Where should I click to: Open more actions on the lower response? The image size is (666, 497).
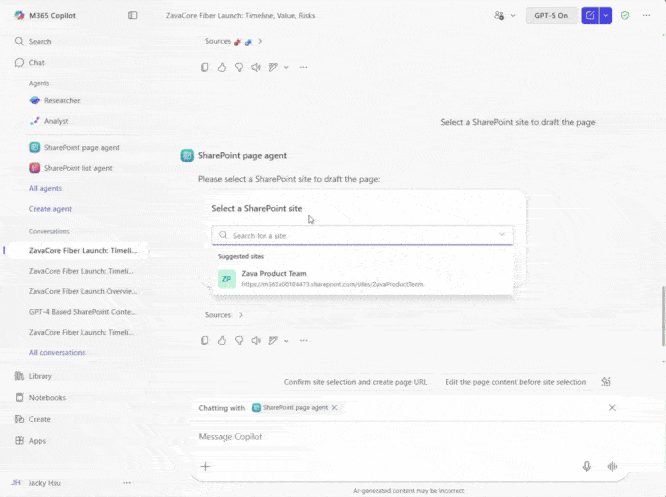[x=303, y=340]
